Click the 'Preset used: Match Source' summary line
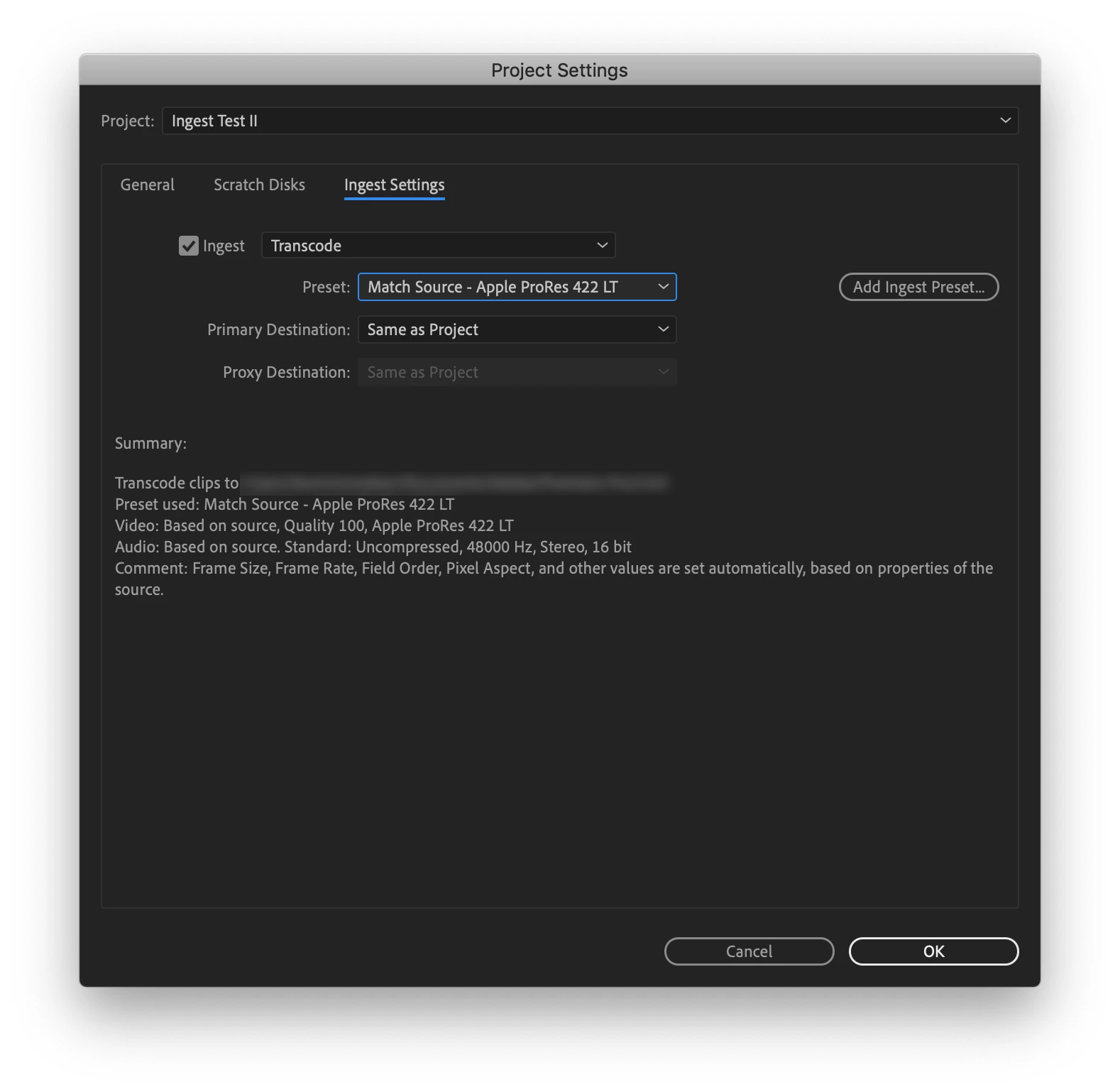1120x1092 pixels. (x=284, y=504)
